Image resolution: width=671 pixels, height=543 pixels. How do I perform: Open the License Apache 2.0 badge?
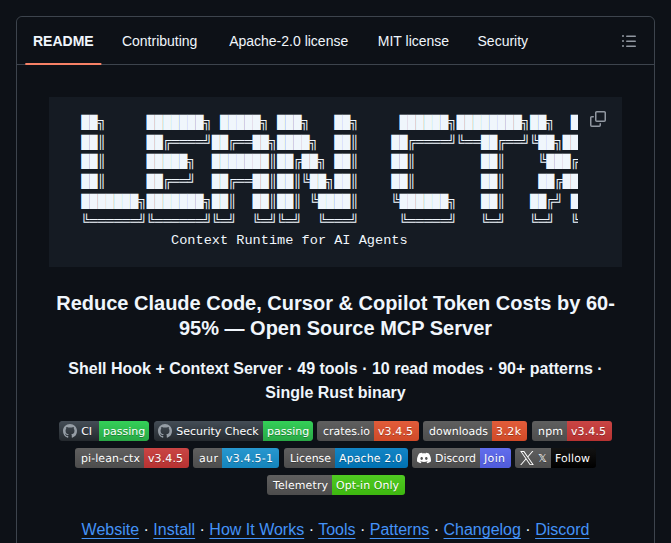346,458
